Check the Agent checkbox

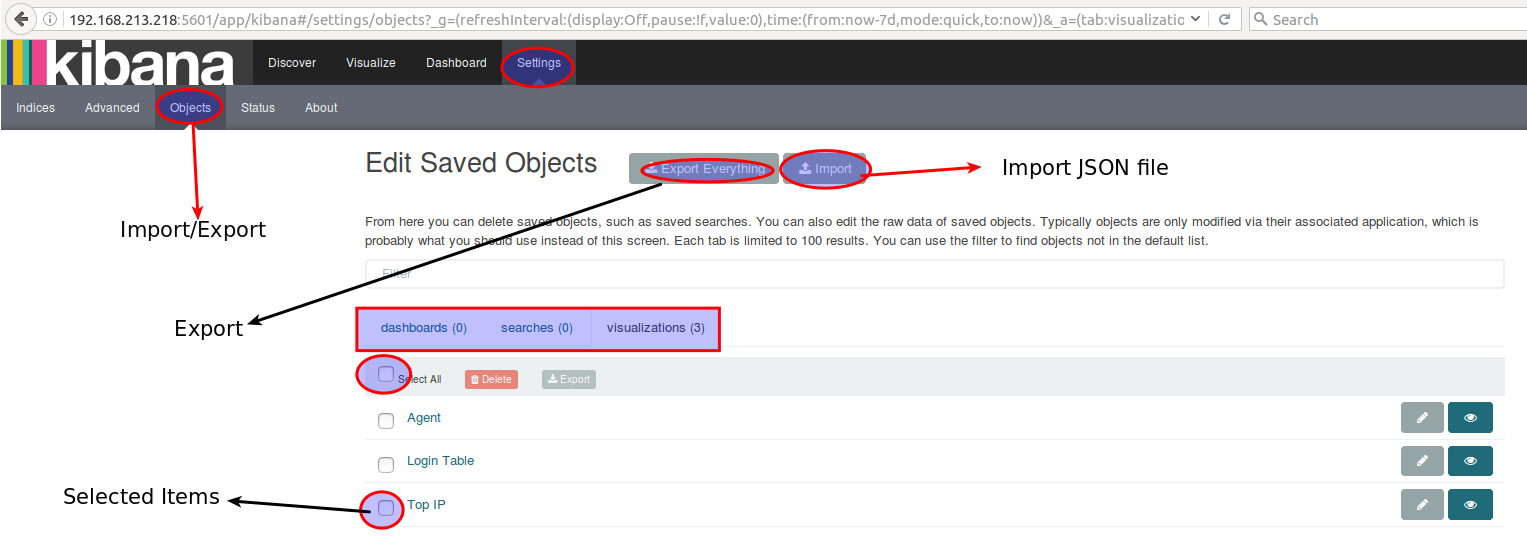point(386,421)
